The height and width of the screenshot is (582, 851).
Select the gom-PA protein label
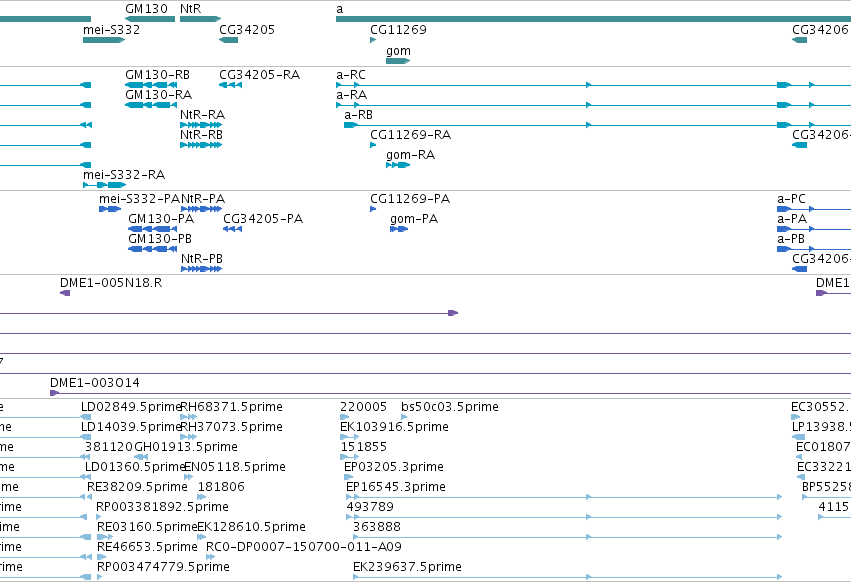pyautogui.click(x=414, y=219)
